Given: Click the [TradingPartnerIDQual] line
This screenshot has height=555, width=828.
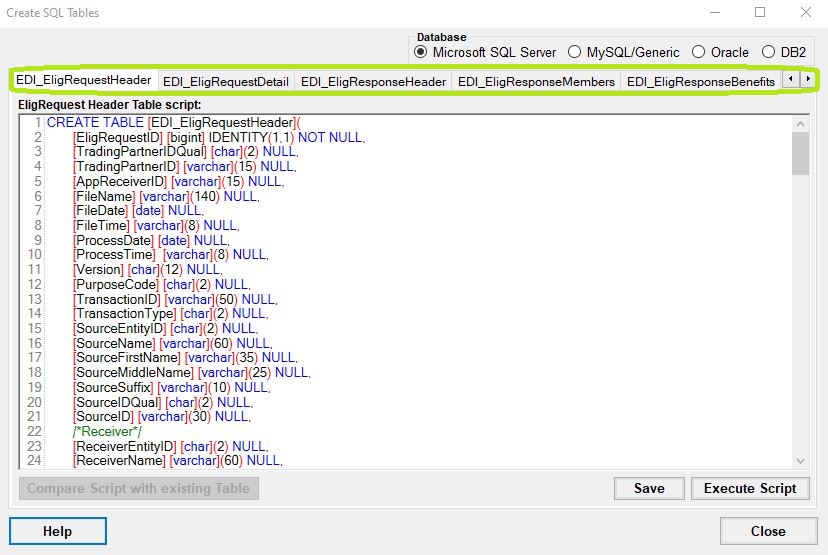Looking at the screenshot, I should [x=185, y=152].
